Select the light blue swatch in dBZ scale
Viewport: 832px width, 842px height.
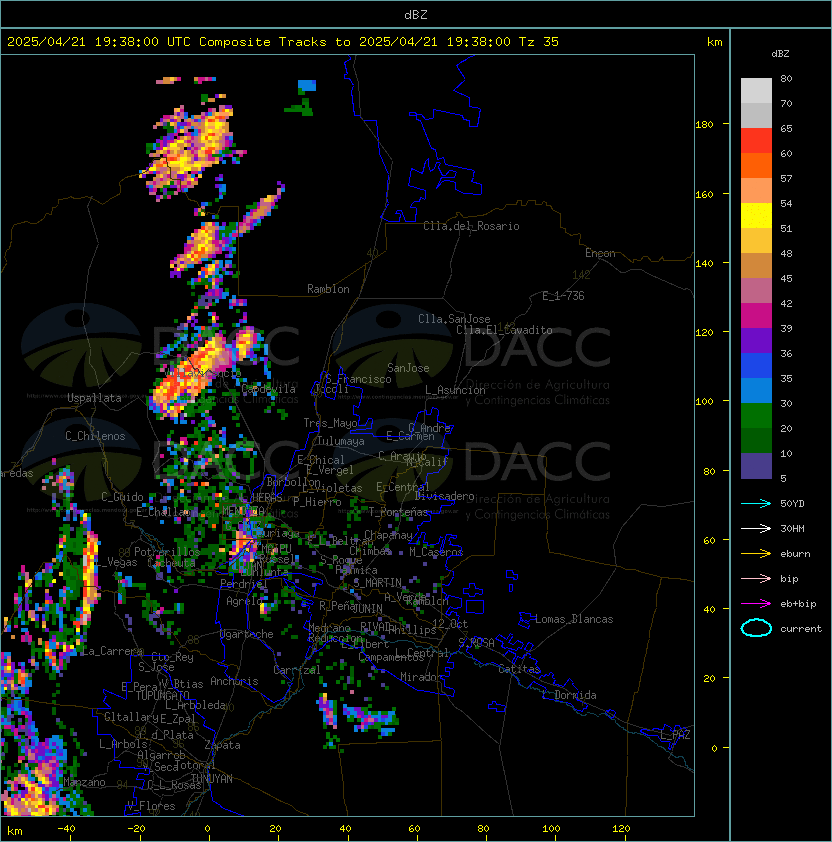tap(756, 391)
